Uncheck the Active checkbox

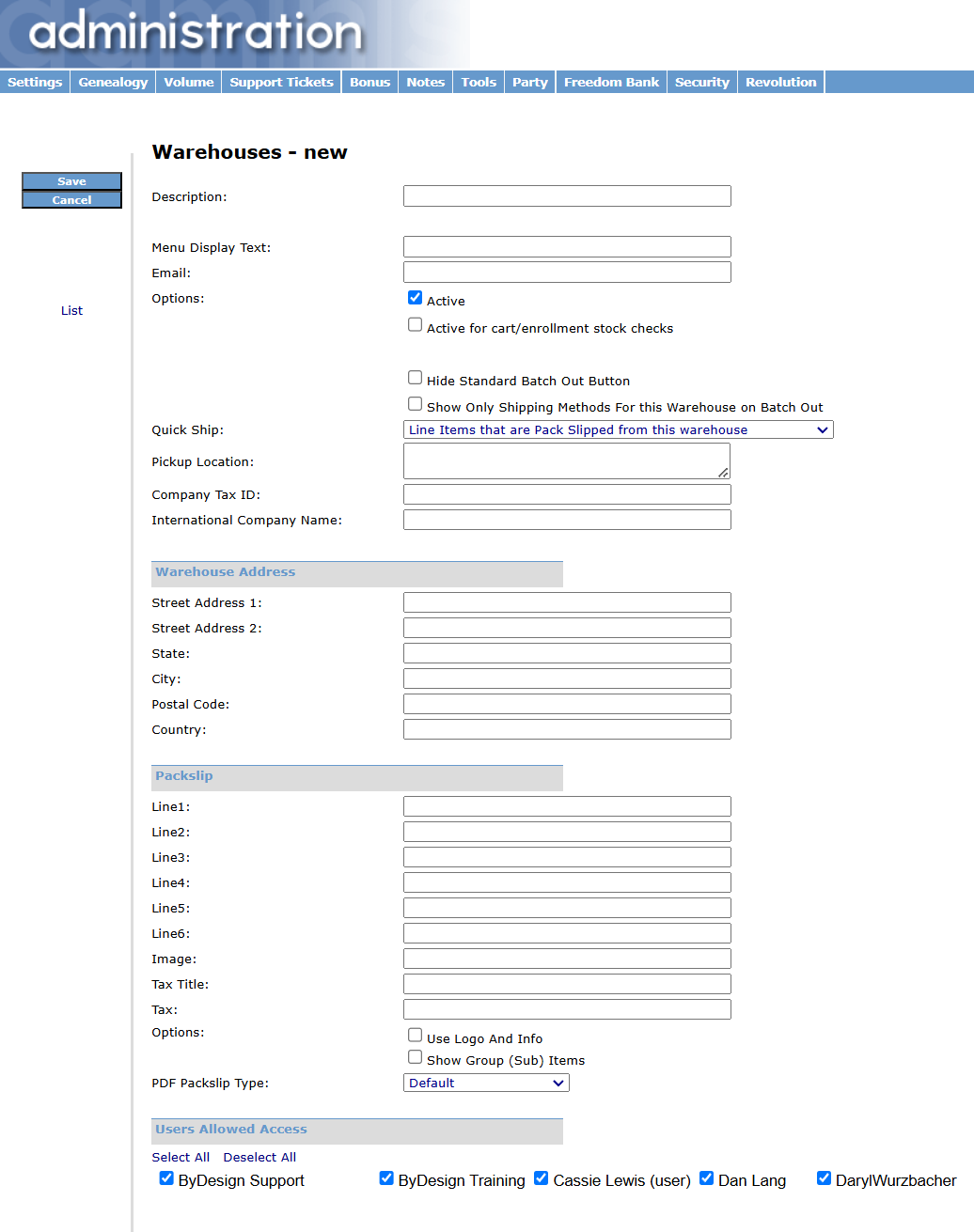(415, 298)
